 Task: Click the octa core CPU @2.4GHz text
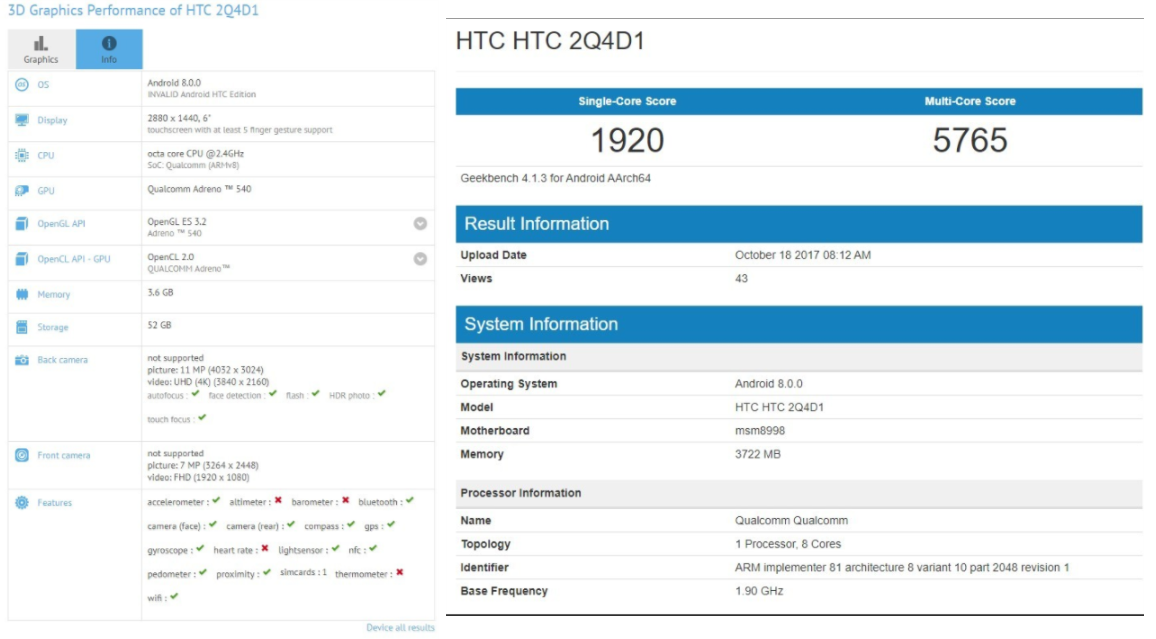[195, 153]
